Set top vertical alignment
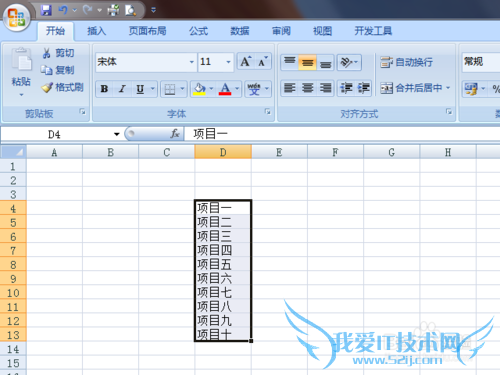Screen dimensions: 500x375 (x=290, y=62)
